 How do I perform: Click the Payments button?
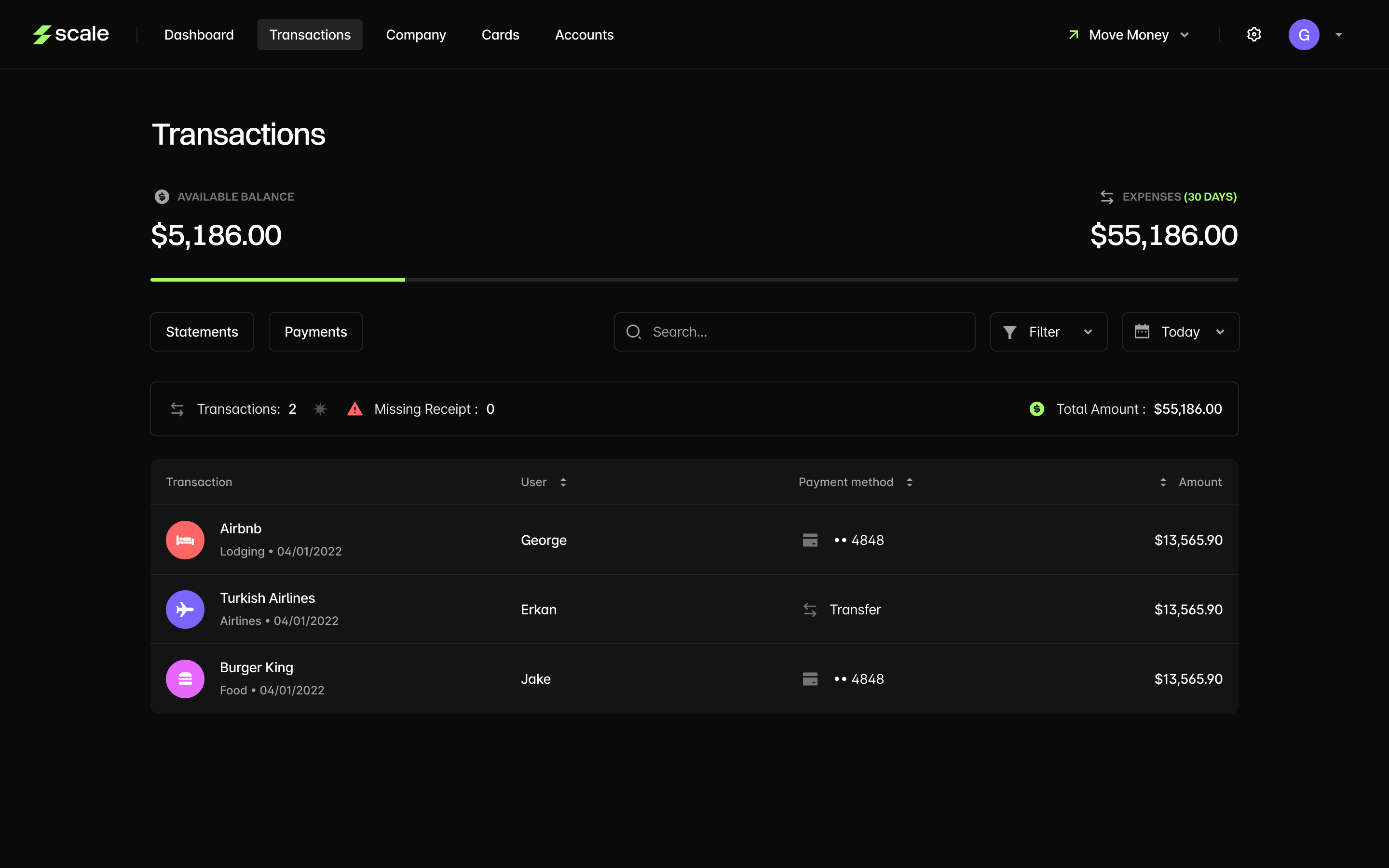[x=315, y=332]
